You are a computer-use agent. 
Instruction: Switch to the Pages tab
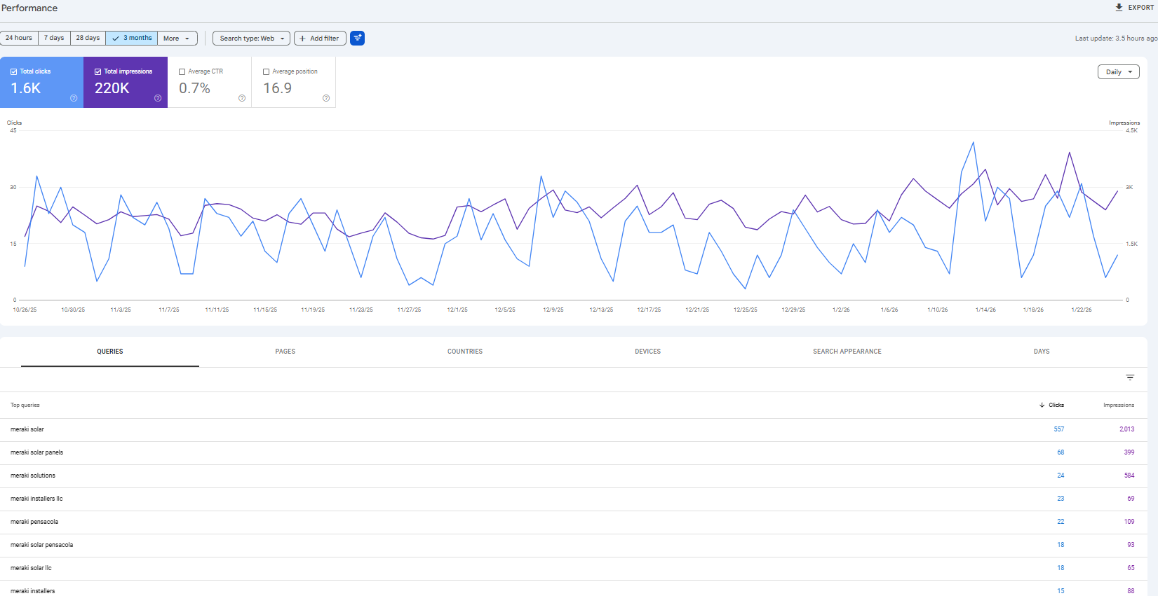285,352
